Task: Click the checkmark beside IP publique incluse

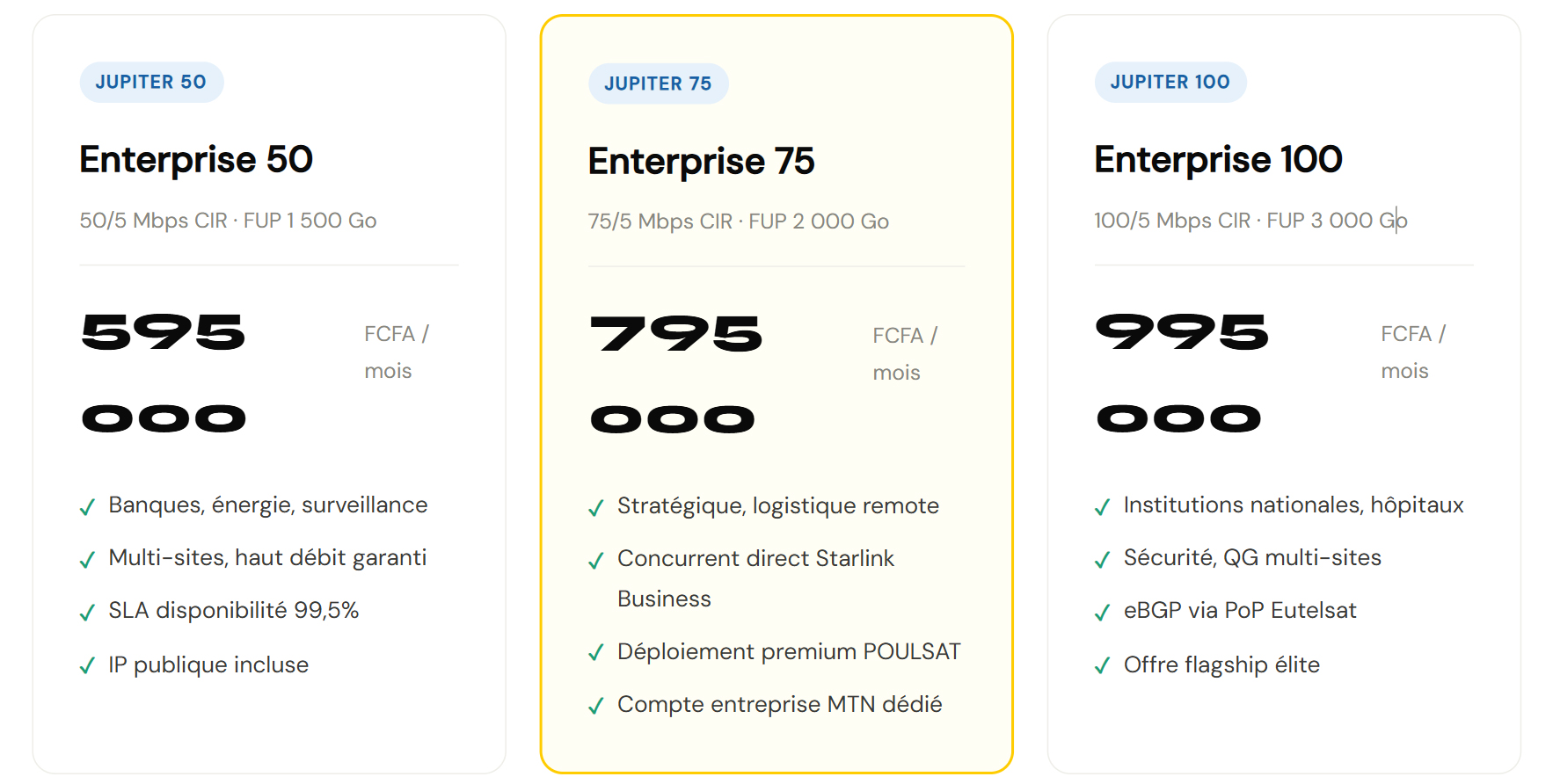Action: tap(87, 666)
